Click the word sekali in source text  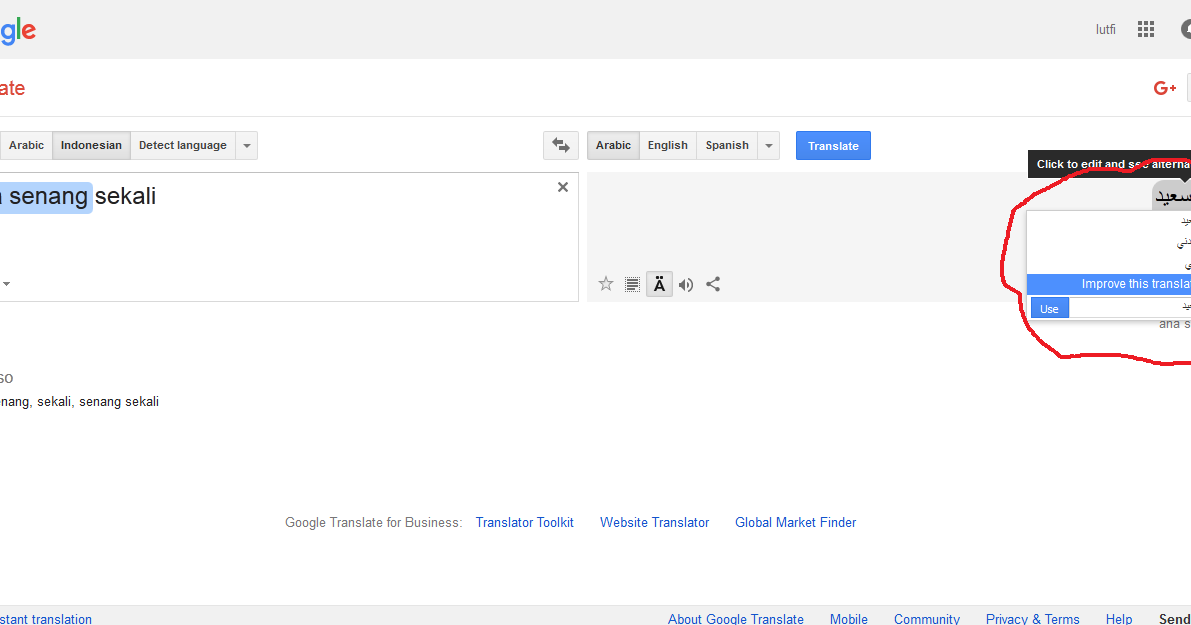tap(125, 196)
